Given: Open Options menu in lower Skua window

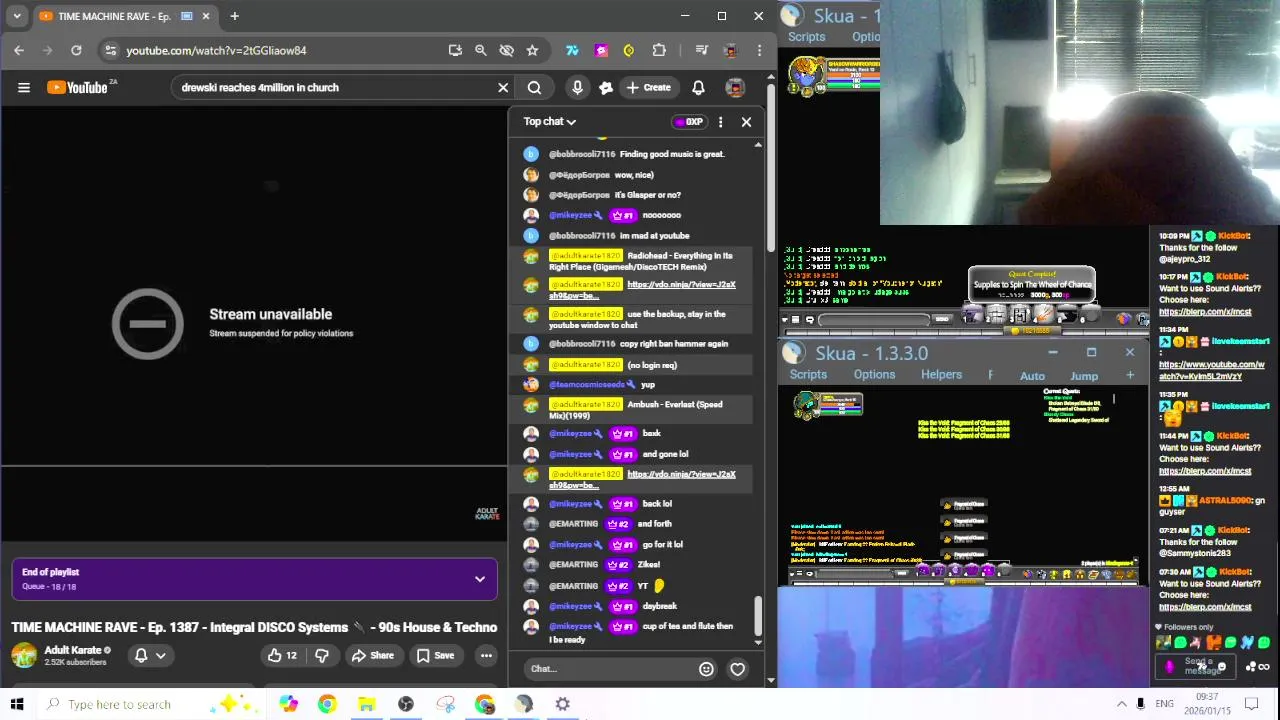Looking at the screenshot, I should [x=874, y=375].
